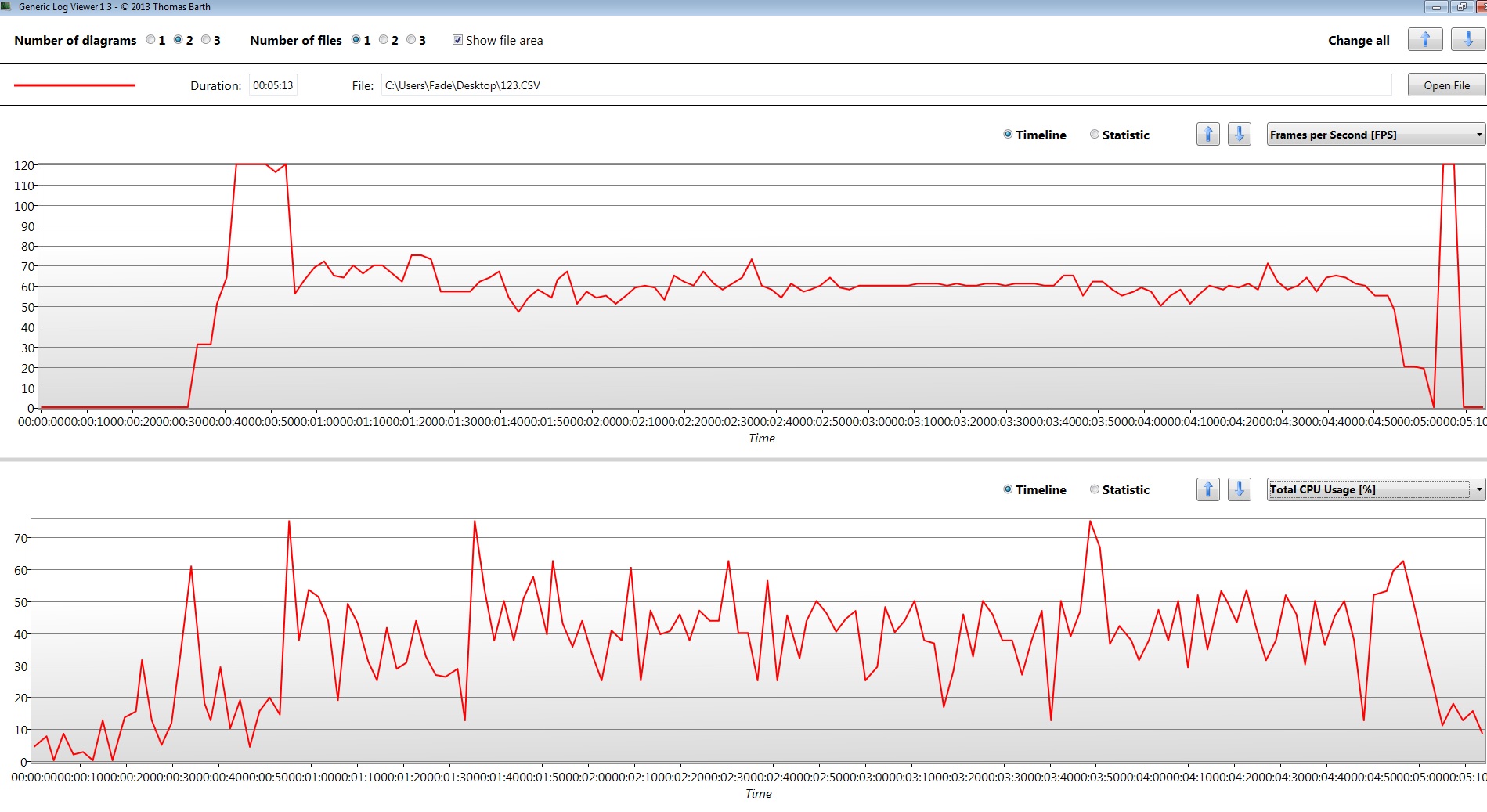The width and height of the screenshot is (1487, 812).
Task: Click the file path field showing 123.CSV
Action: coord(886,85)
